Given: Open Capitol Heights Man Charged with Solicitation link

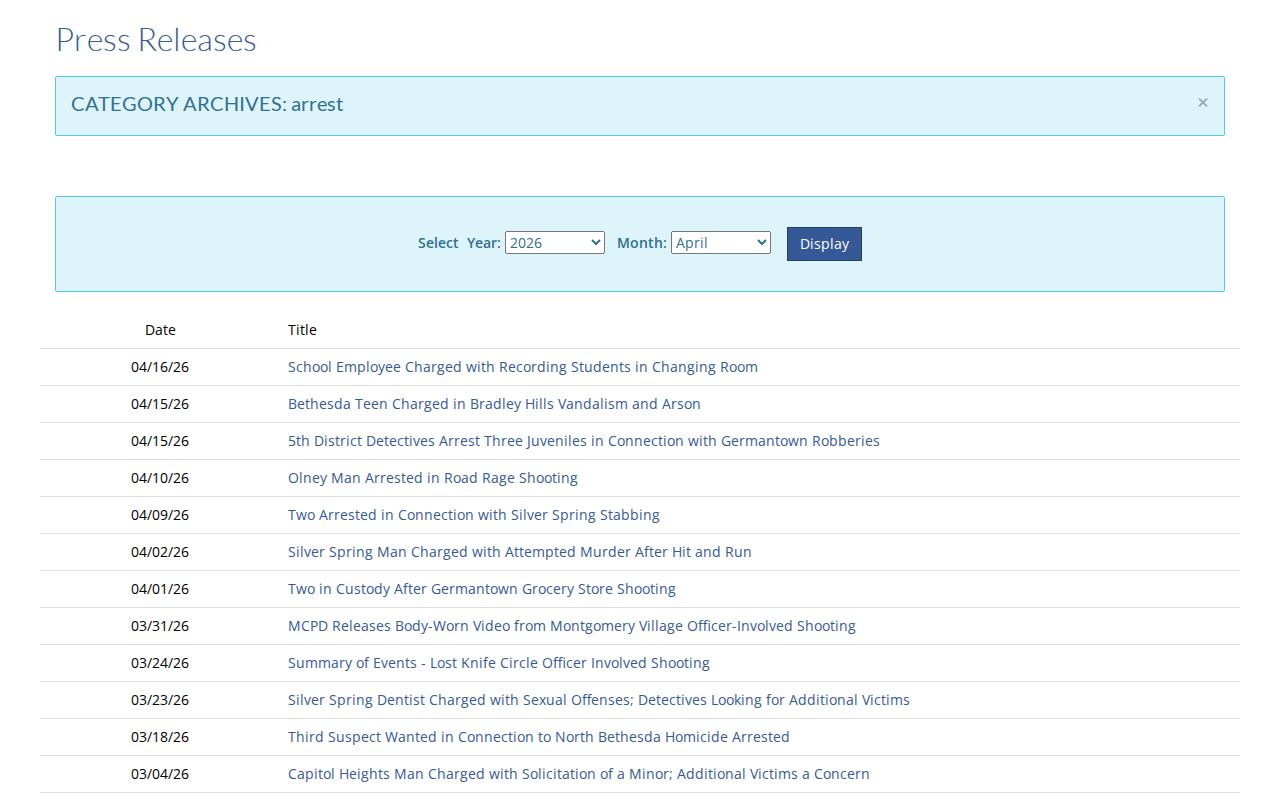Looking at the screenshot, I should coord(579,774).
